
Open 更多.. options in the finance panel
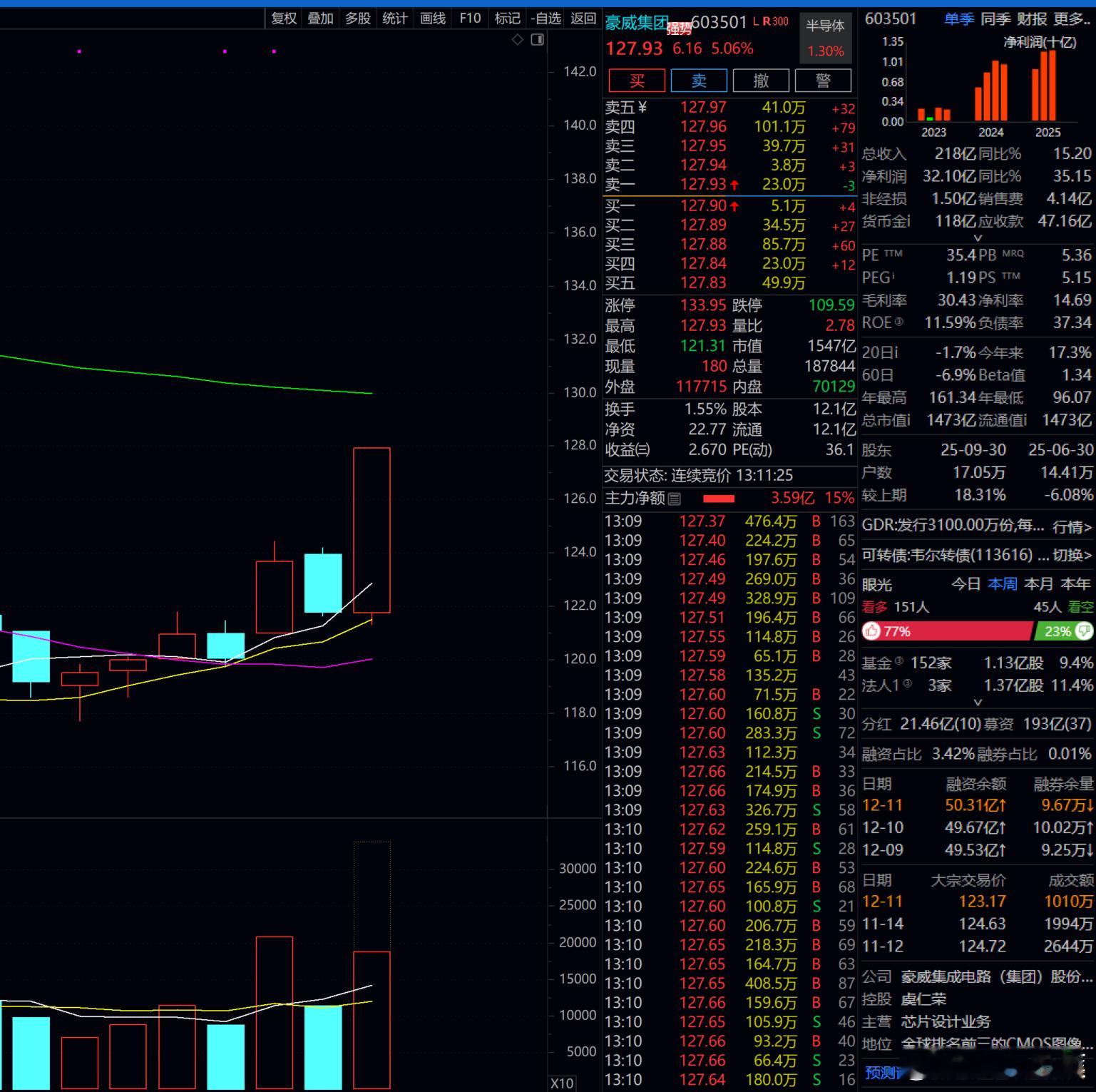click(x=1072, y=19)
